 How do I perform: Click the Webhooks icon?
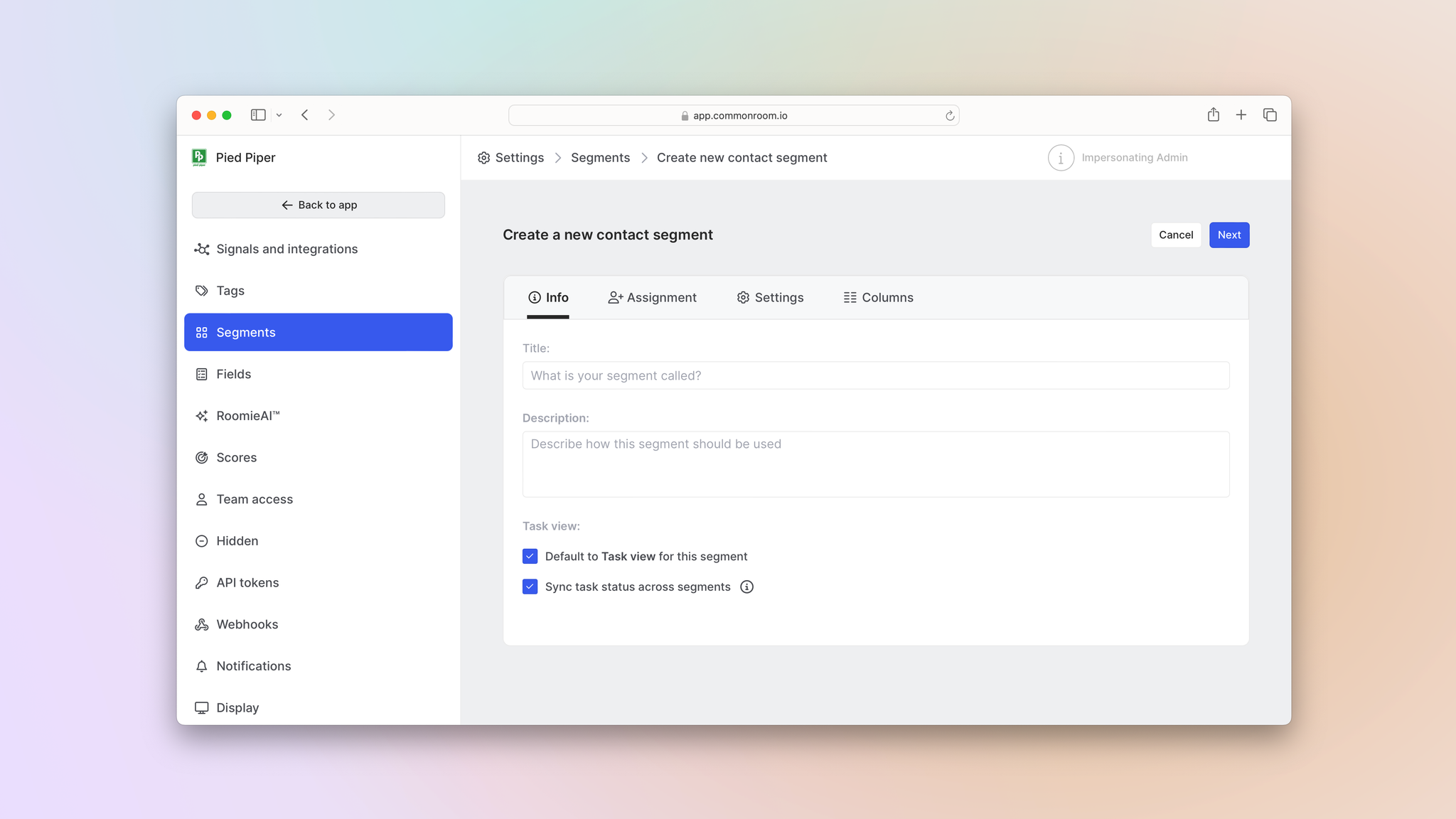point(202,624)
